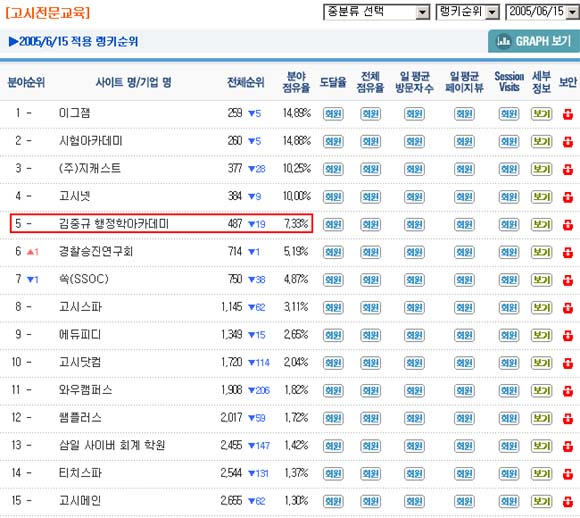
Task: Click 전체 점유율 회원 badge for 시험아카데미
Action: pos(370,142)
